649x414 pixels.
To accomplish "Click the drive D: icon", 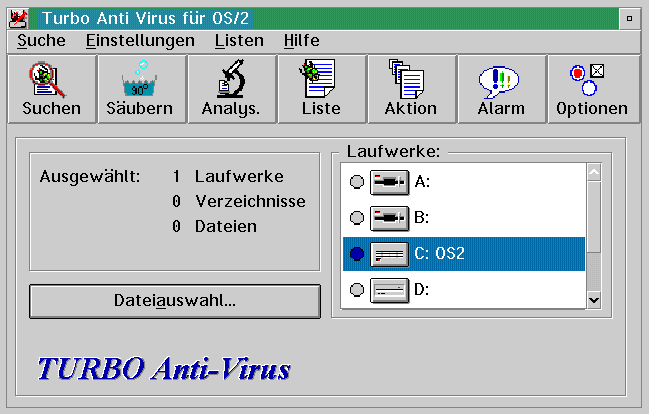I will coord(389,290).
